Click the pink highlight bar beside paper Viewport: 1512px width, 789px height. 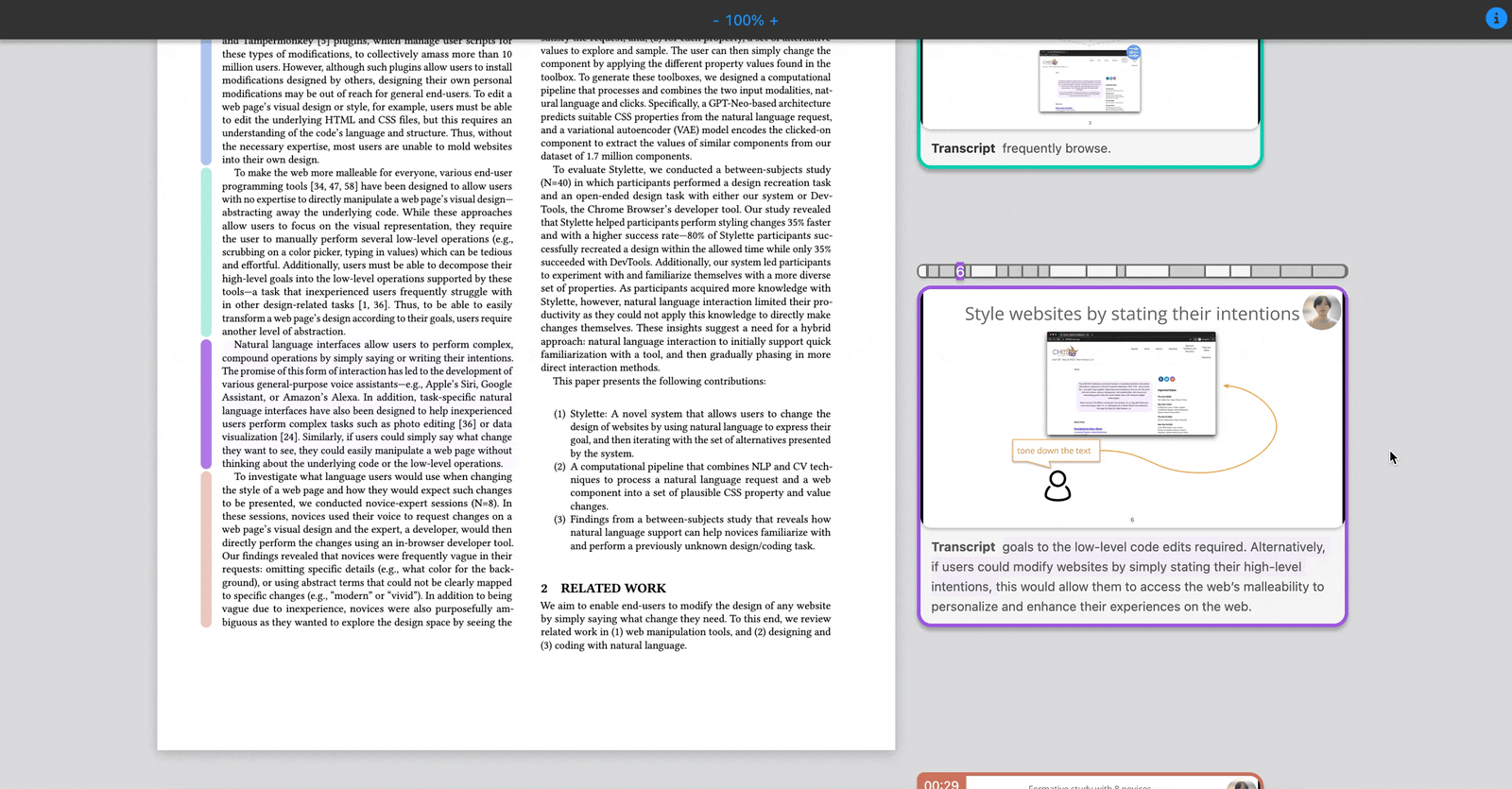[x=206, y=549]
